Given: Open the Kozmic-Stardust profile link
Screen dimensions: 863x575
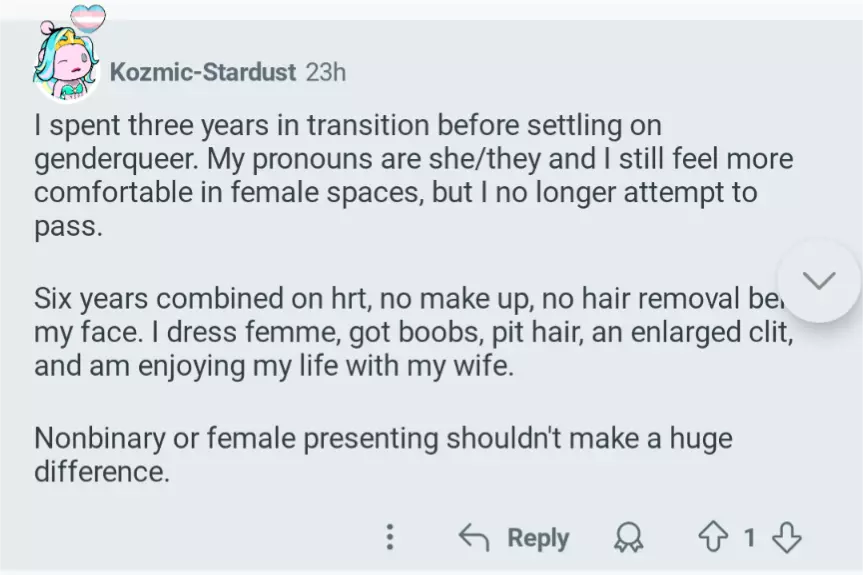Looking at the screenshot, I should pyautogui.click(x=203, y=72).
